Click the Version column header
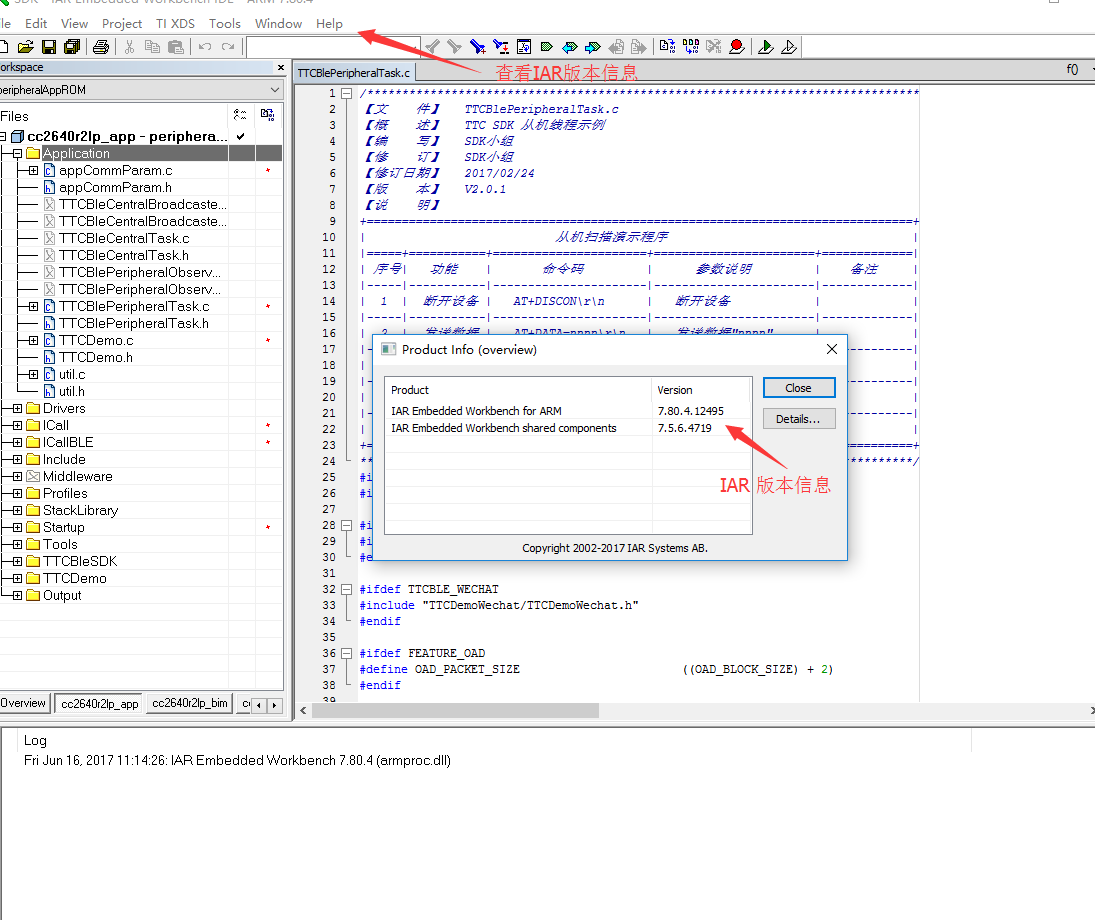Screen dimensions: 1095x920 [701, 390]
